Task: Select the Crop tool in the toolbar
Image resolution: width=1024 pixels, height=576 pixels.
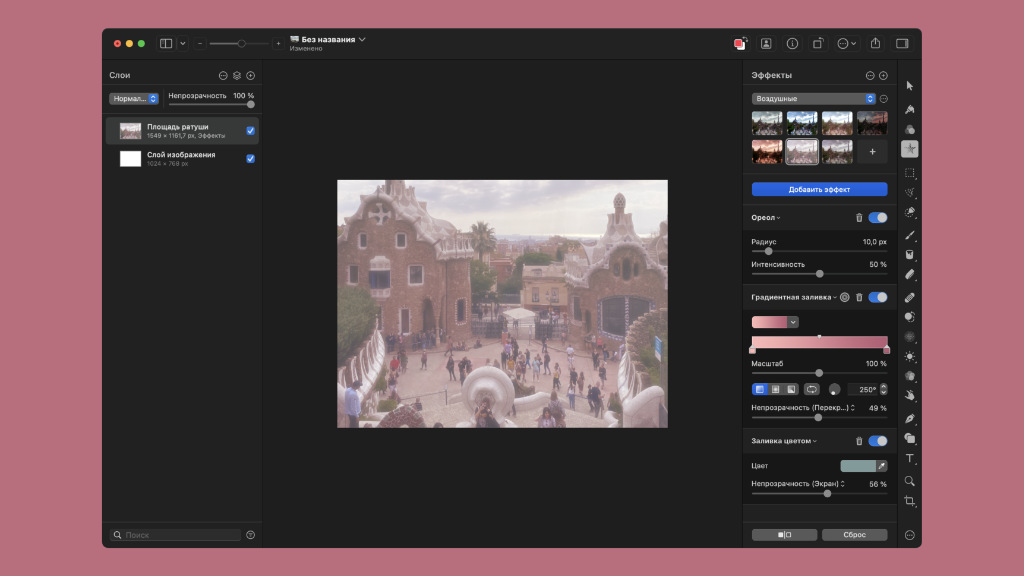Action: 910,501
